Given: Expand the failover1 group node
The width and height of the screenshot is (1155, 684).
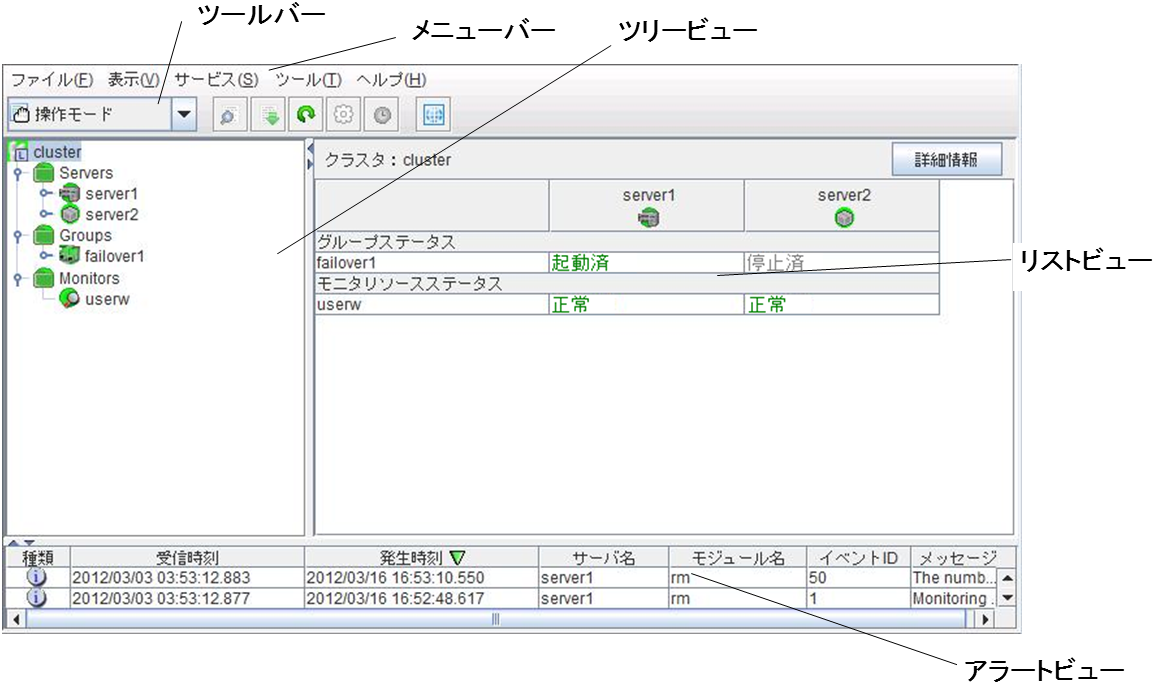Looking at the screenshot, I should 46,257.
